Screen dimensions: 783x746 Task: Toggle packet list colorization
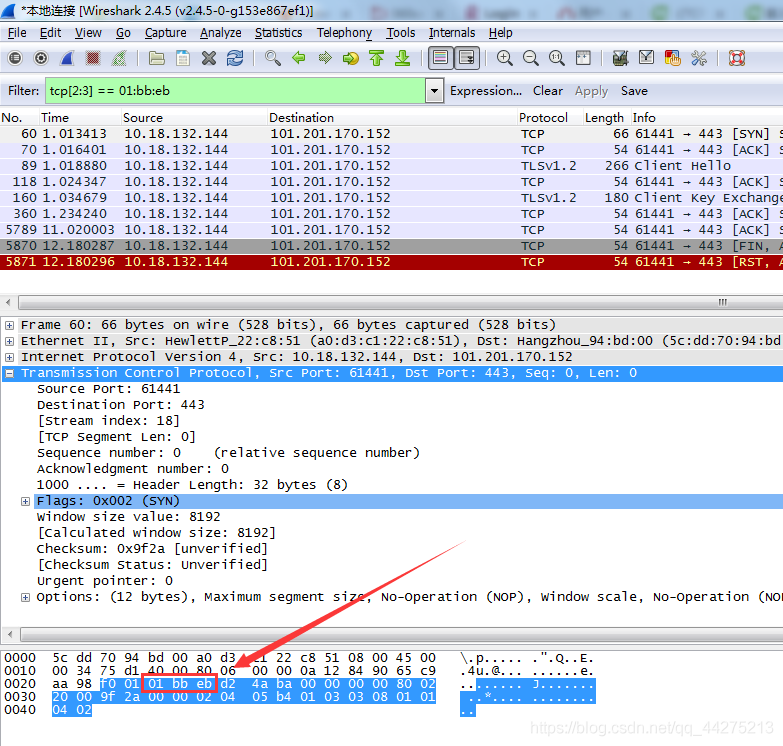(x=440, y=58)
